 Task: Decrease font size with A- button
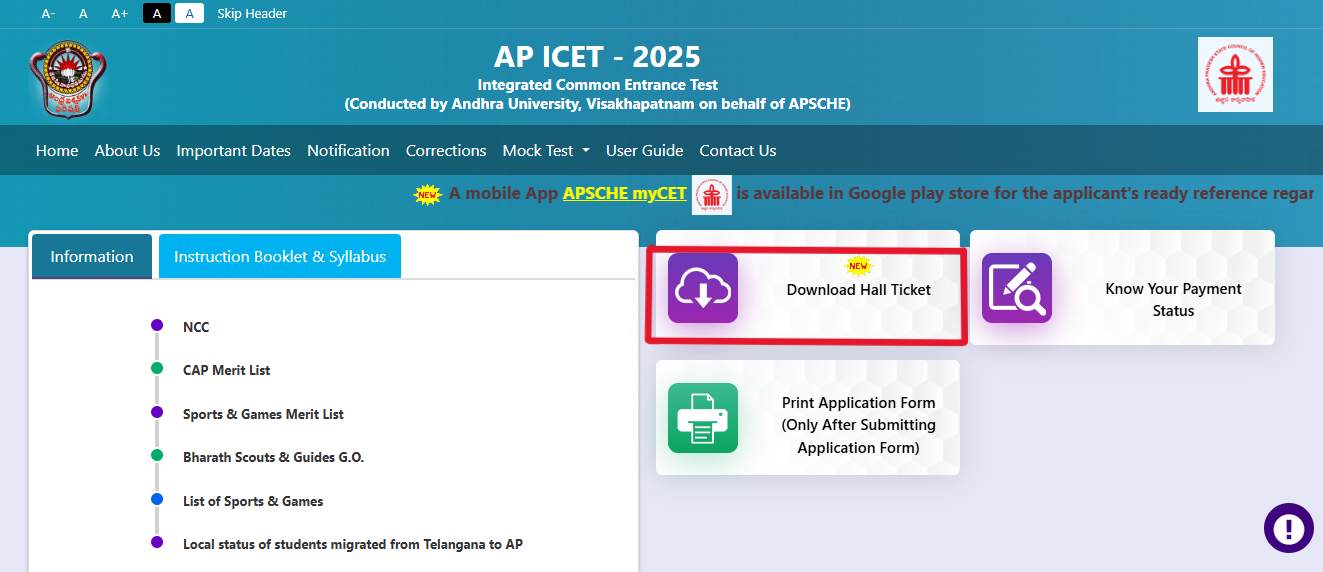(49, 13)
